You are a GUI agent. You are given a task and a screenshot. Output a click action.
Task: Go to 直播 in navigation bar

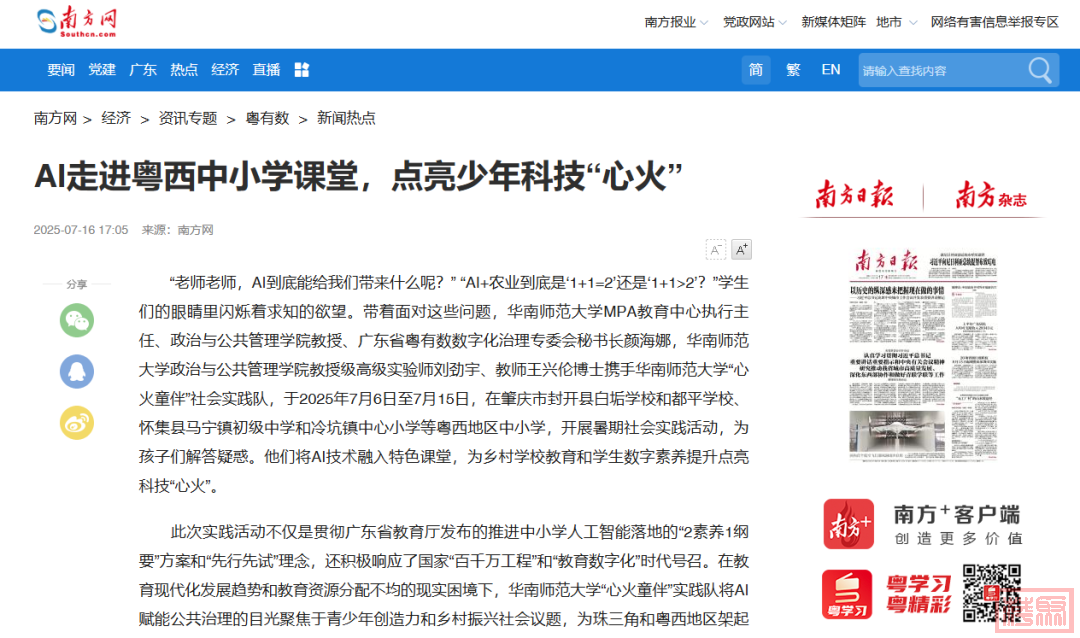tap(266, 70)
